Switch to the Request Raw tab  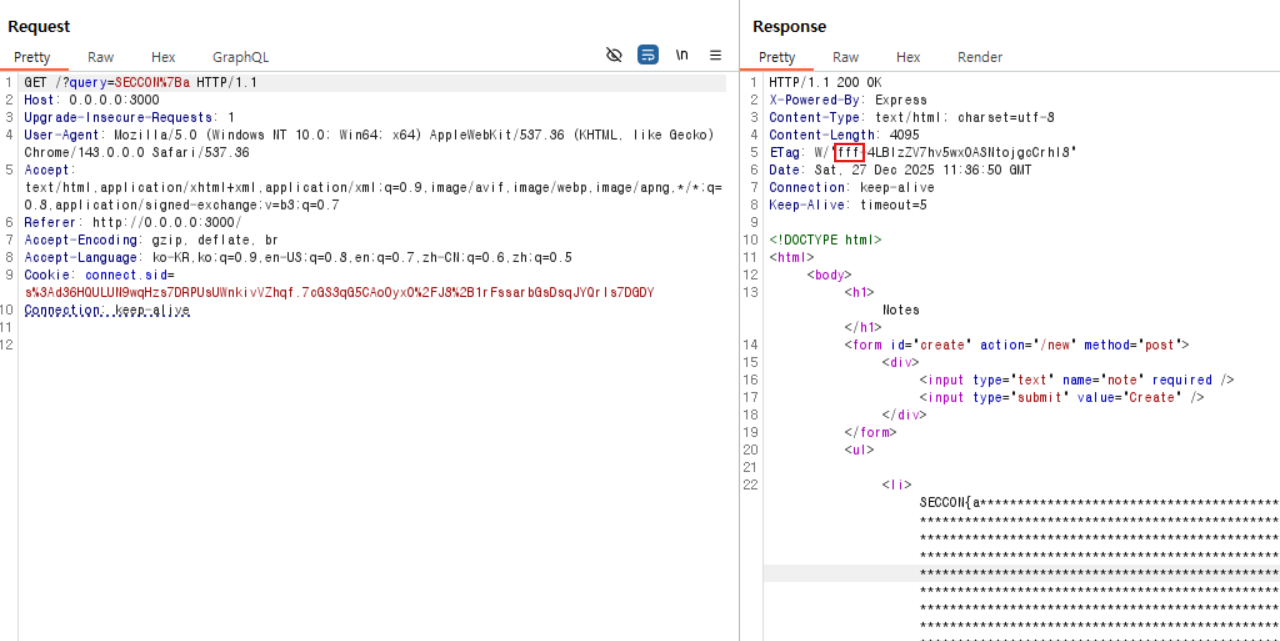[100, 57]
